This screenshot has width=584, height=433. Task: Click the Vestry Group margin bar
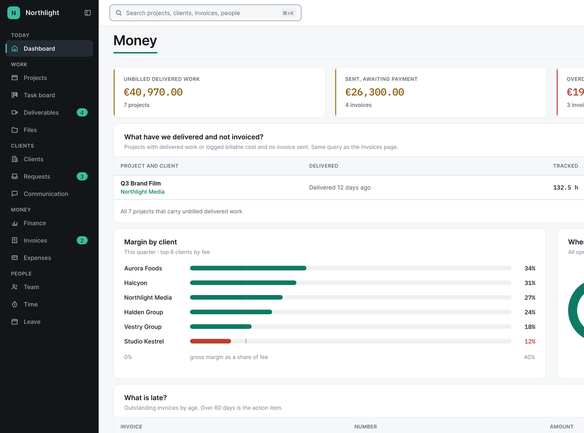click(x=221, y=327)
